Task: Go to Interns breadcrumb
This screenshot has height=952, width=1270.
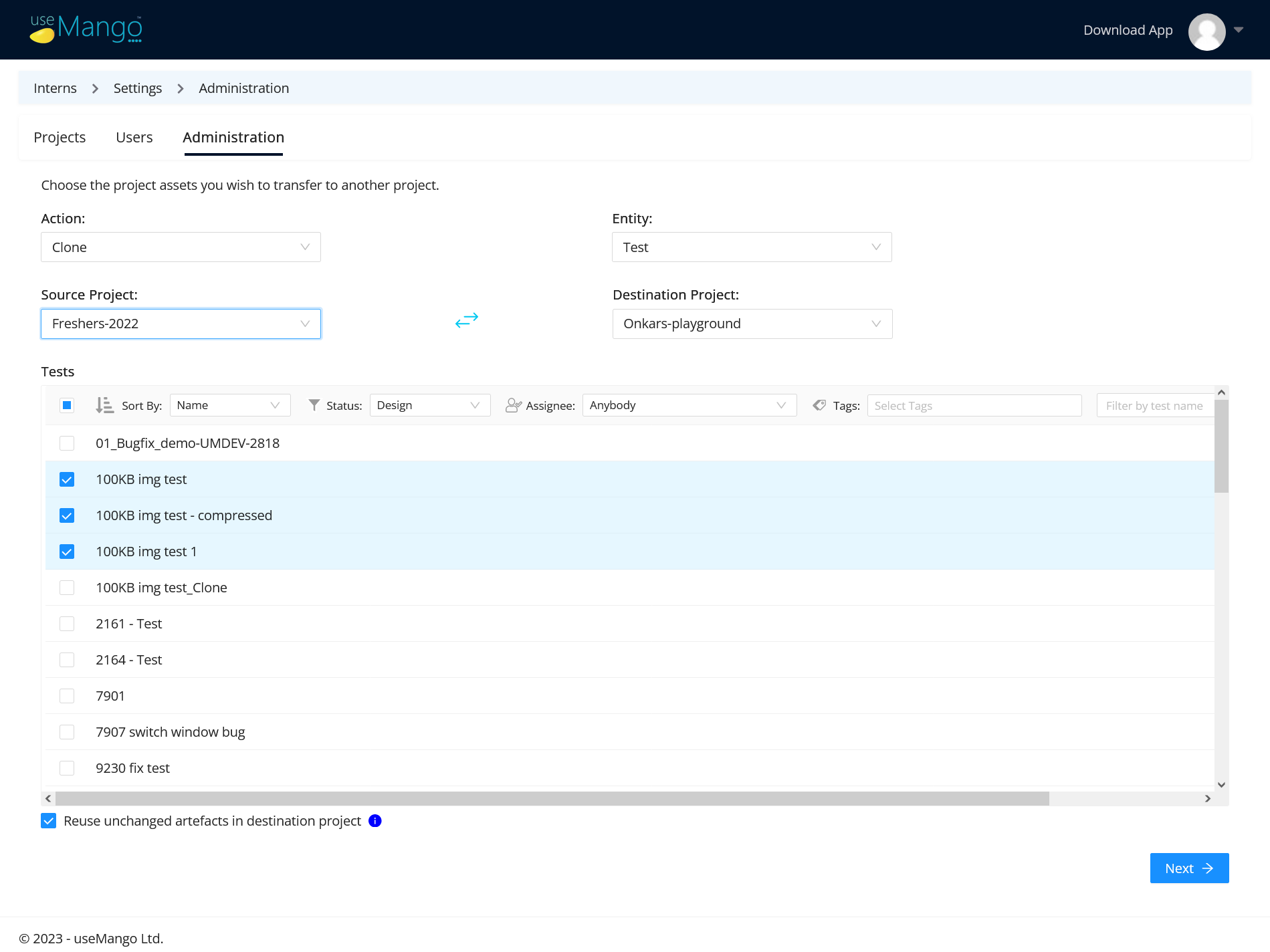Action: (55, 88)
